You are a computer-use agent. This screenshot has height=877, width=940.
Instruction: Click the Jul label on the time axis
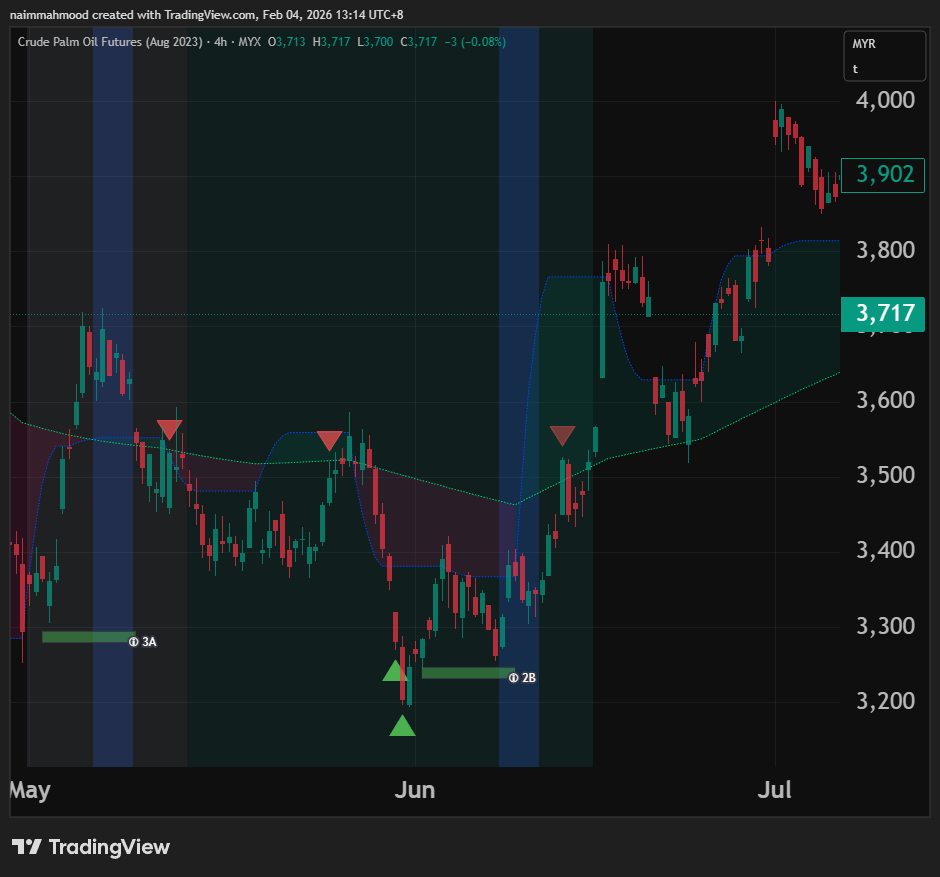click(x=774, y=790)
